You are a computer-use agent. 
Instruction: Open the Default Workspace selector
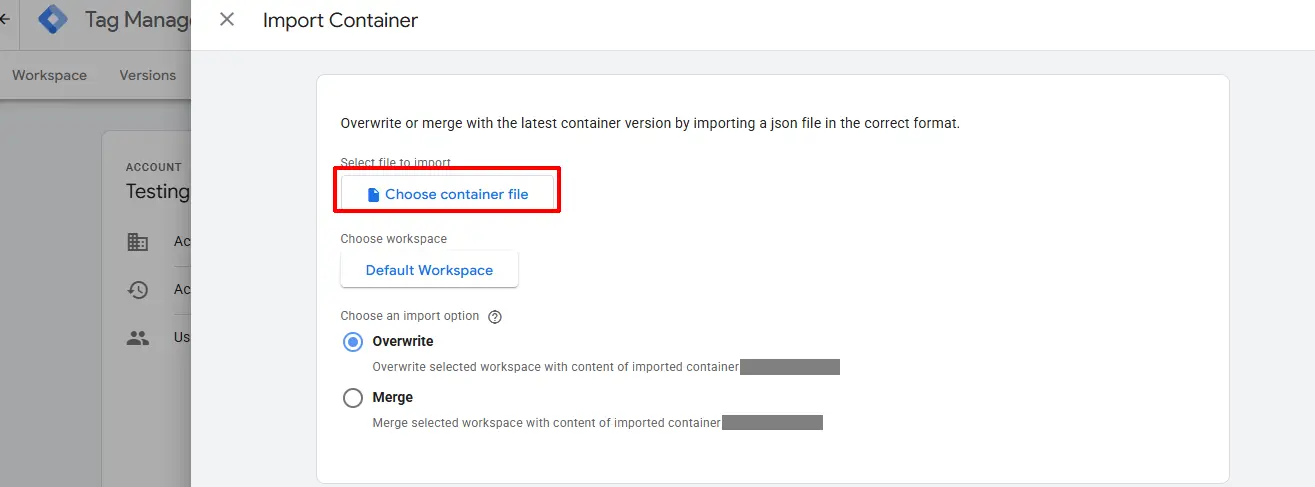[x=429, y=270]
